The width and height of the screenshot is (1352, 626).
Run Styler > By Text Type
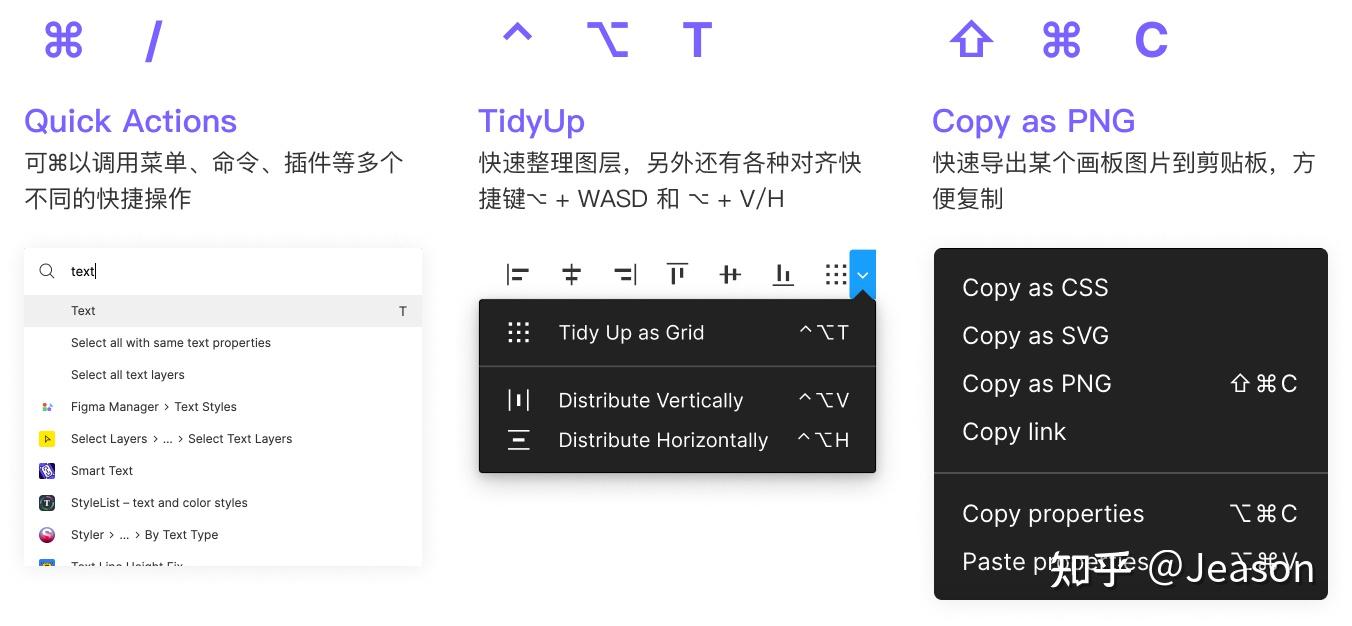[223, 535]
